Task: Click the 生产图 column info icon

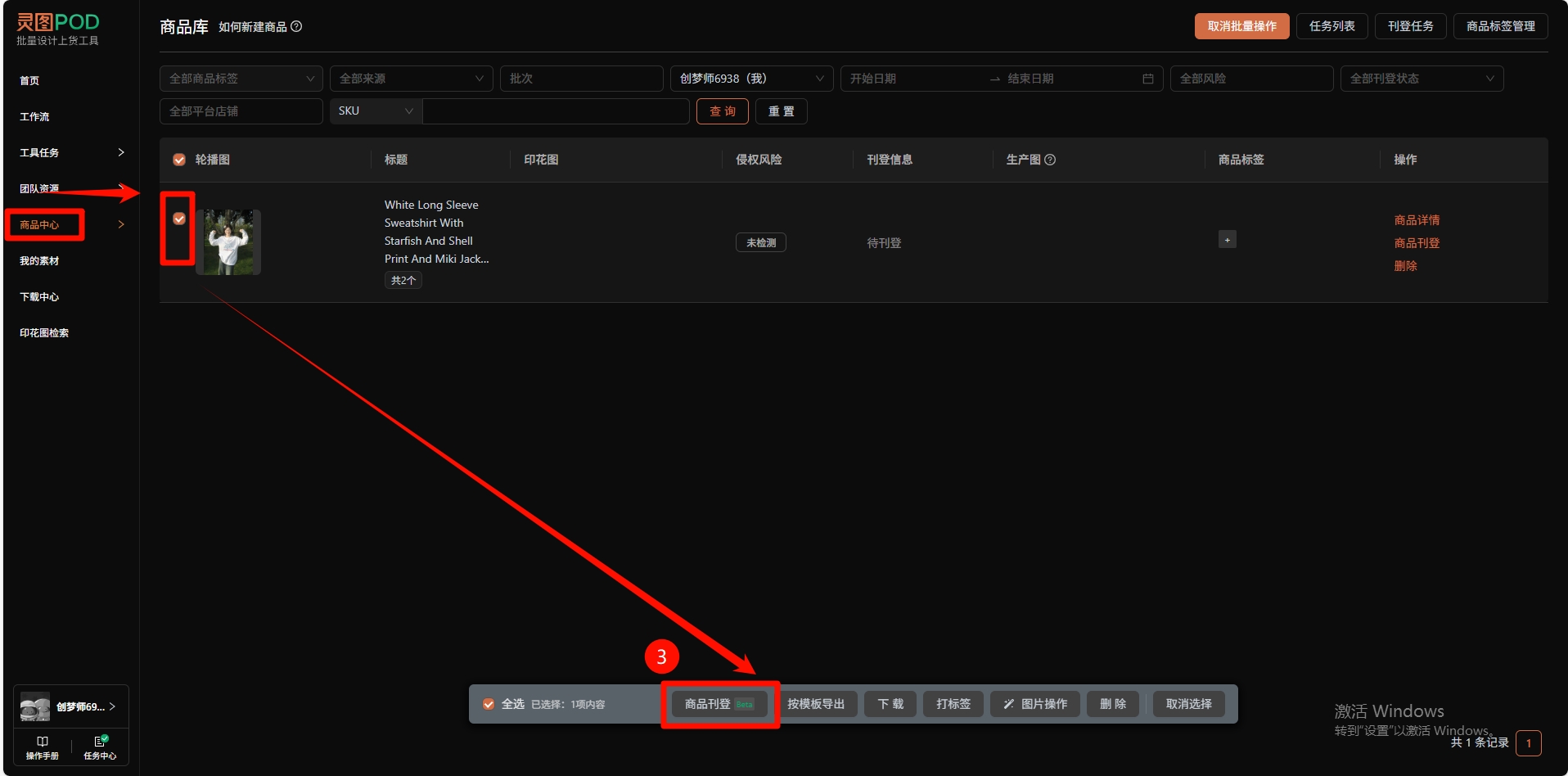Action: [x=1050, y=160]
